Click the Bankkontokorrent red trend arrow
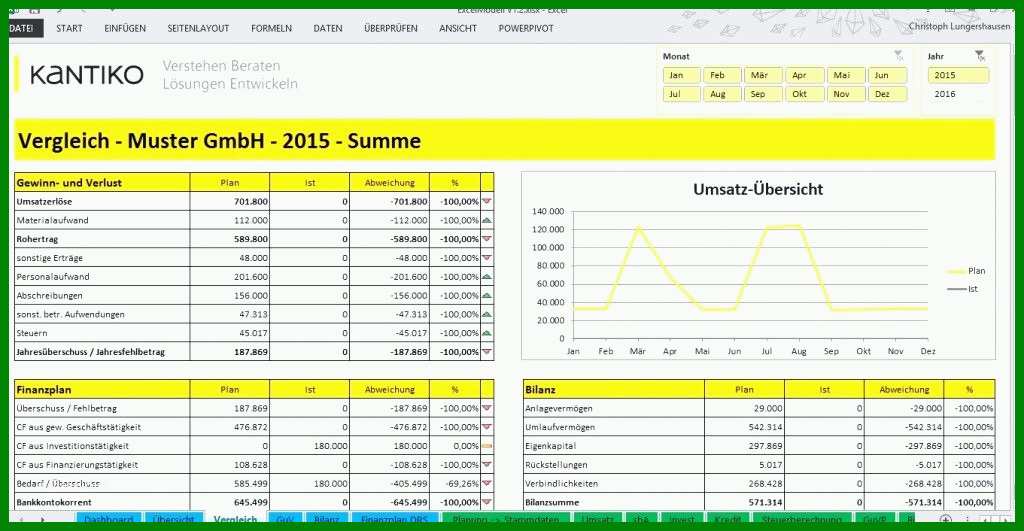Image resolution: width=1024 pixels, height=531 pixels. pos(487,502)
